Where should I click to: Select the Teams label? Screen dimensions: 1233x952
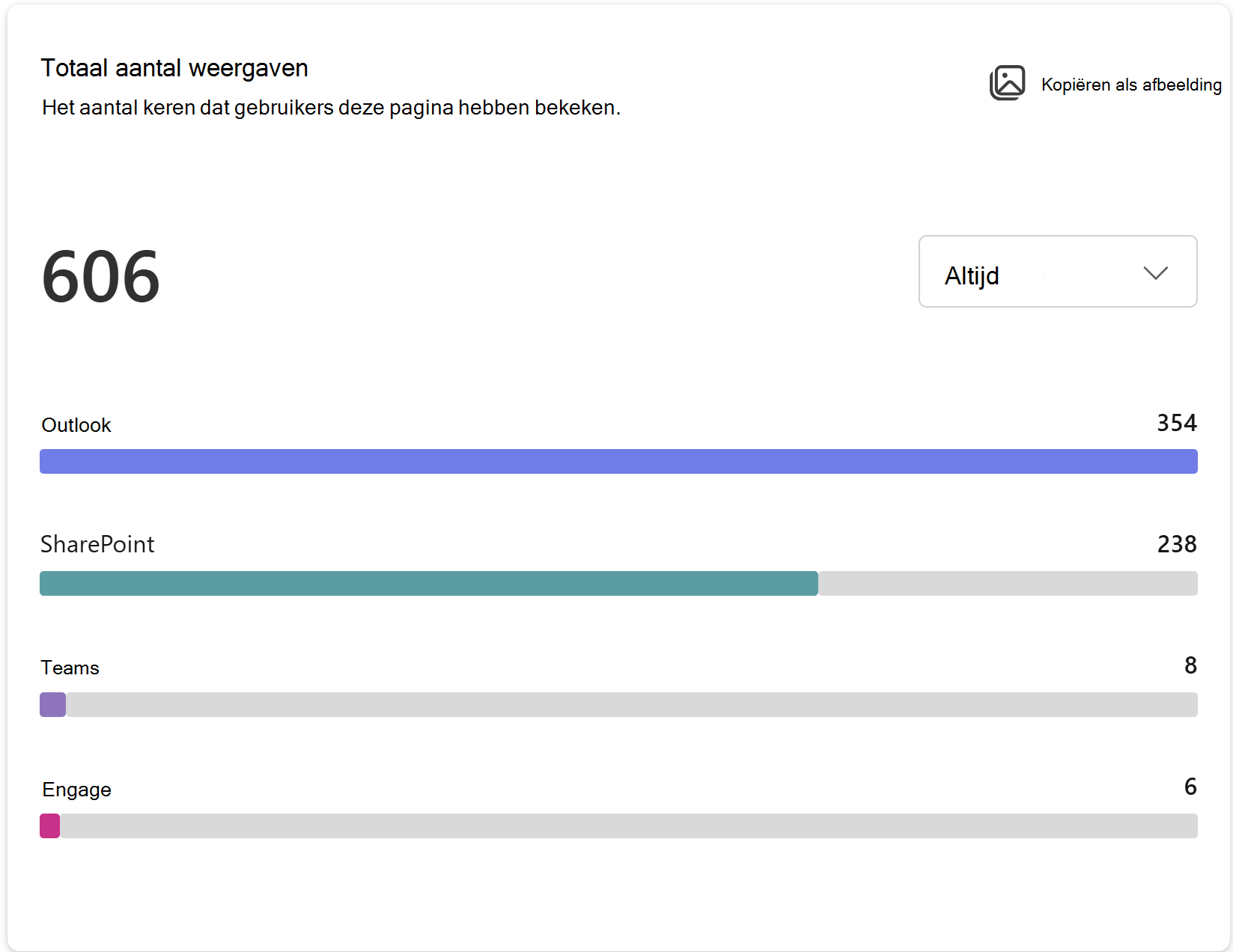[x=70, y=668]
